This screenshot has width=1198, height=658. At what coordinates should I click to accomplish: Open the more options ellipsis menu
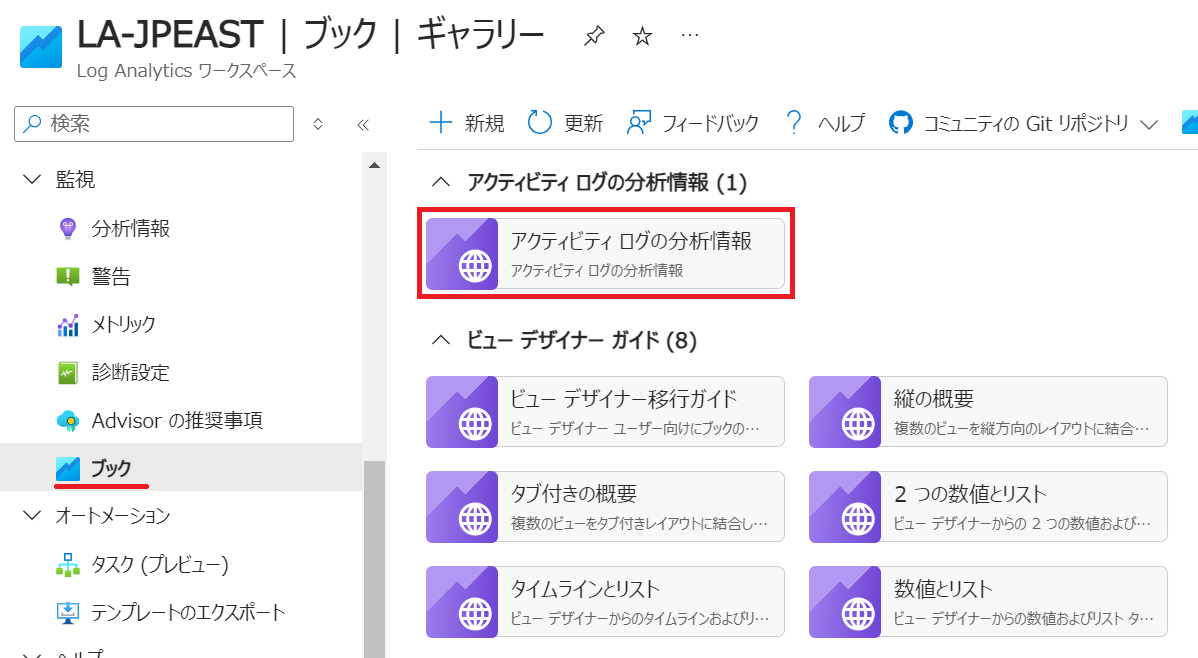click(689, 35)
